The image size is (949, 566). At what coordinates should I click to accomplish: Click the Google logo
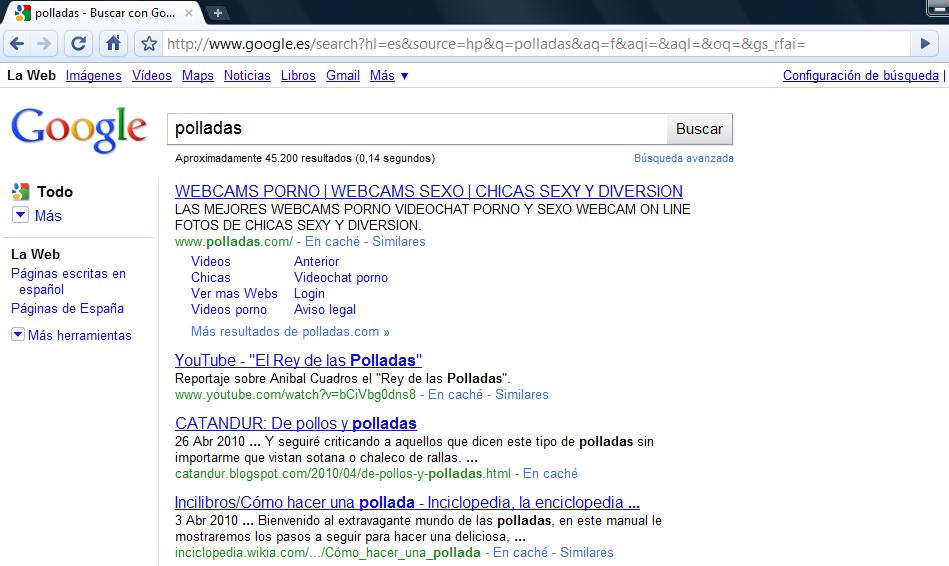(x=78, y=129)
